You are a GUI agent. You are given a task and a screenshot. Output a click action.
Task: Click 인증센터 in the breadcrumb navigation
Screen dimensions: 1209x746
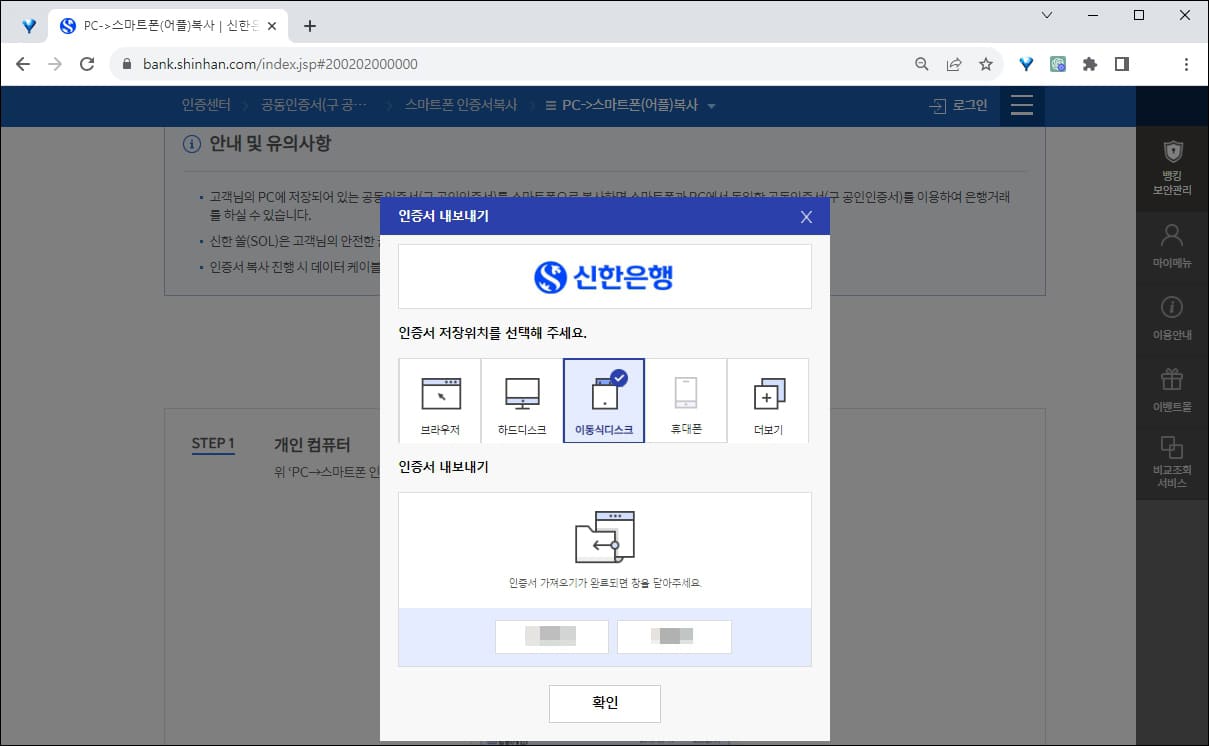coord(206,105)
